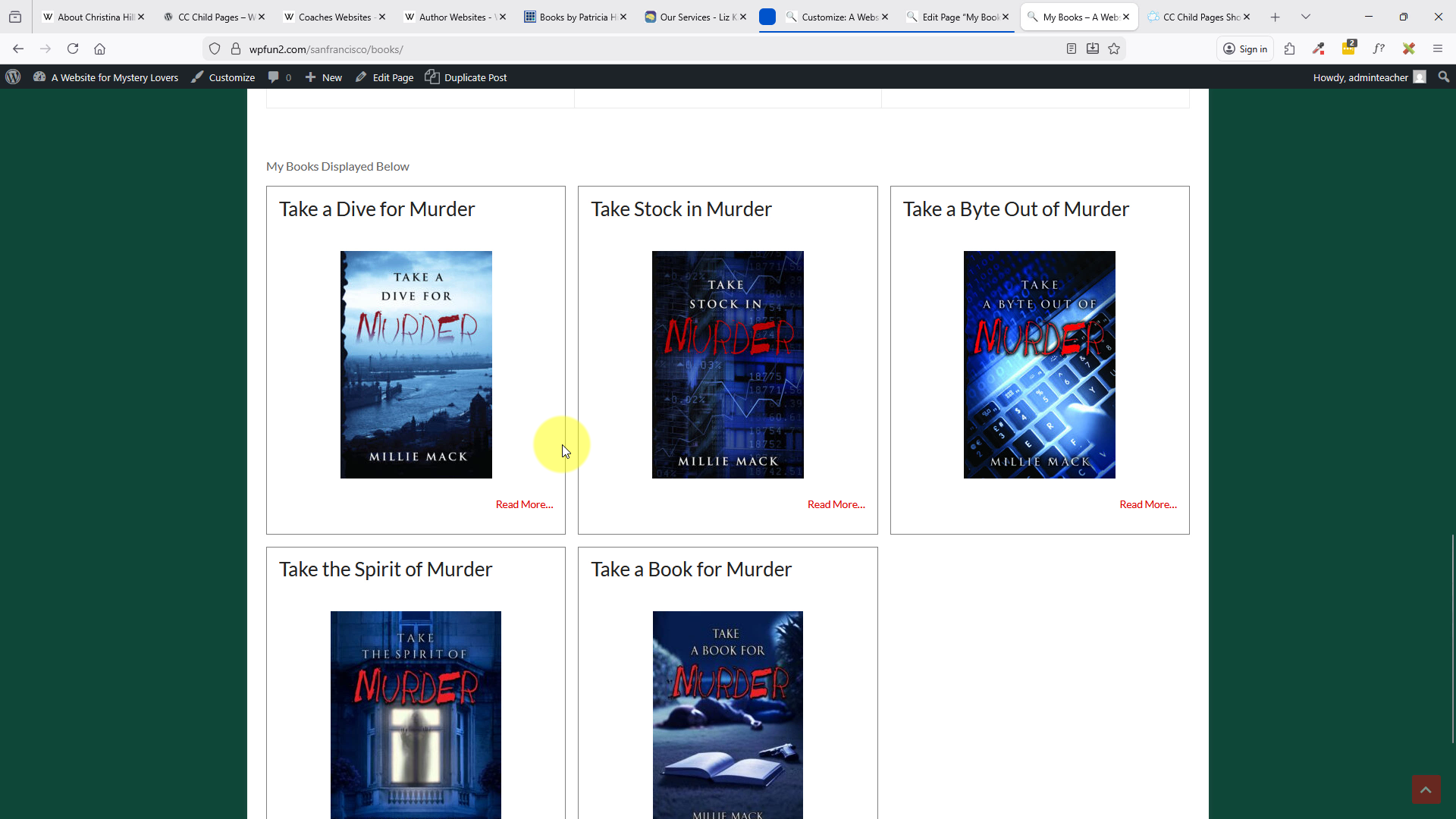The width and height of the screenshot is (1456, 819).
Task: Click the shield tracking protection icon
Action: (215, 49)
